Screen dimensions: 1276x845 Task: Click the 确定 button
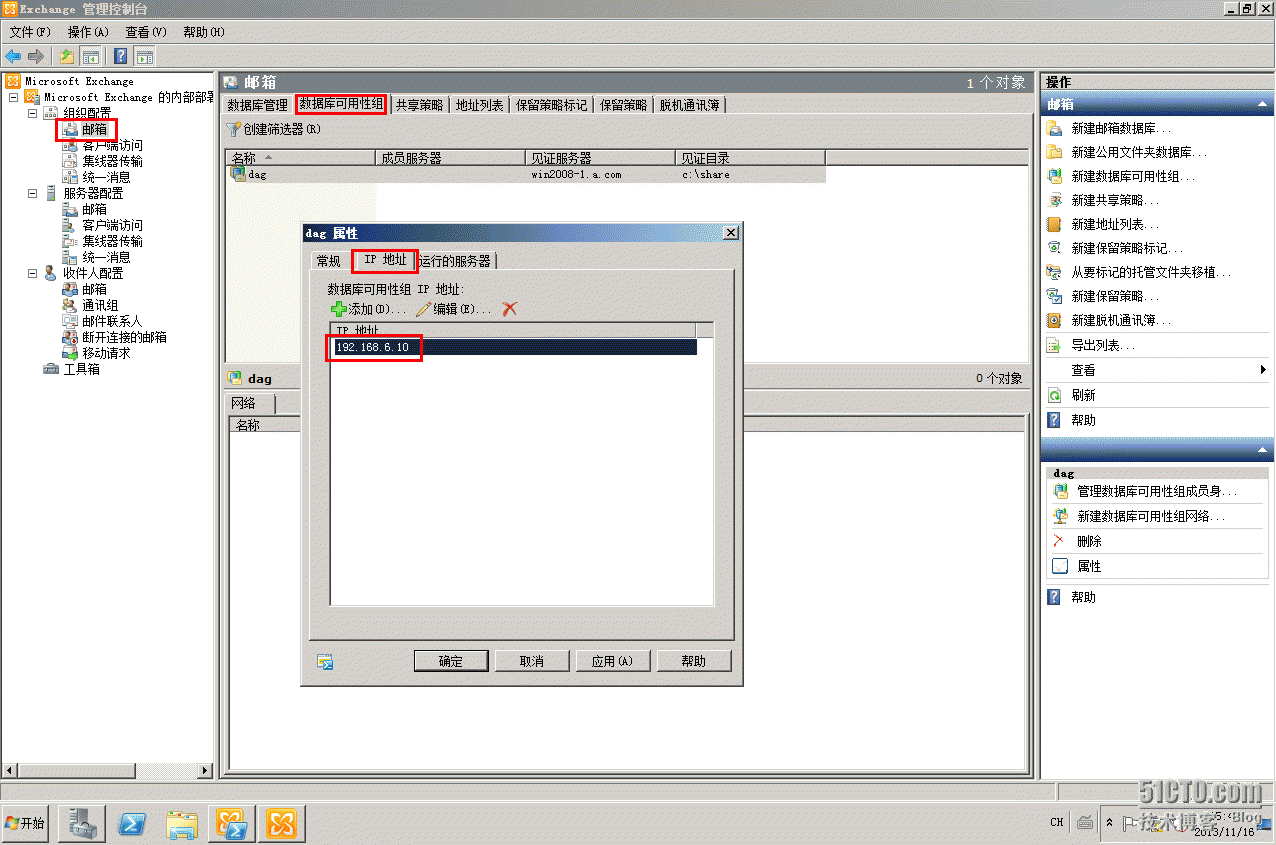pos(451,661)
